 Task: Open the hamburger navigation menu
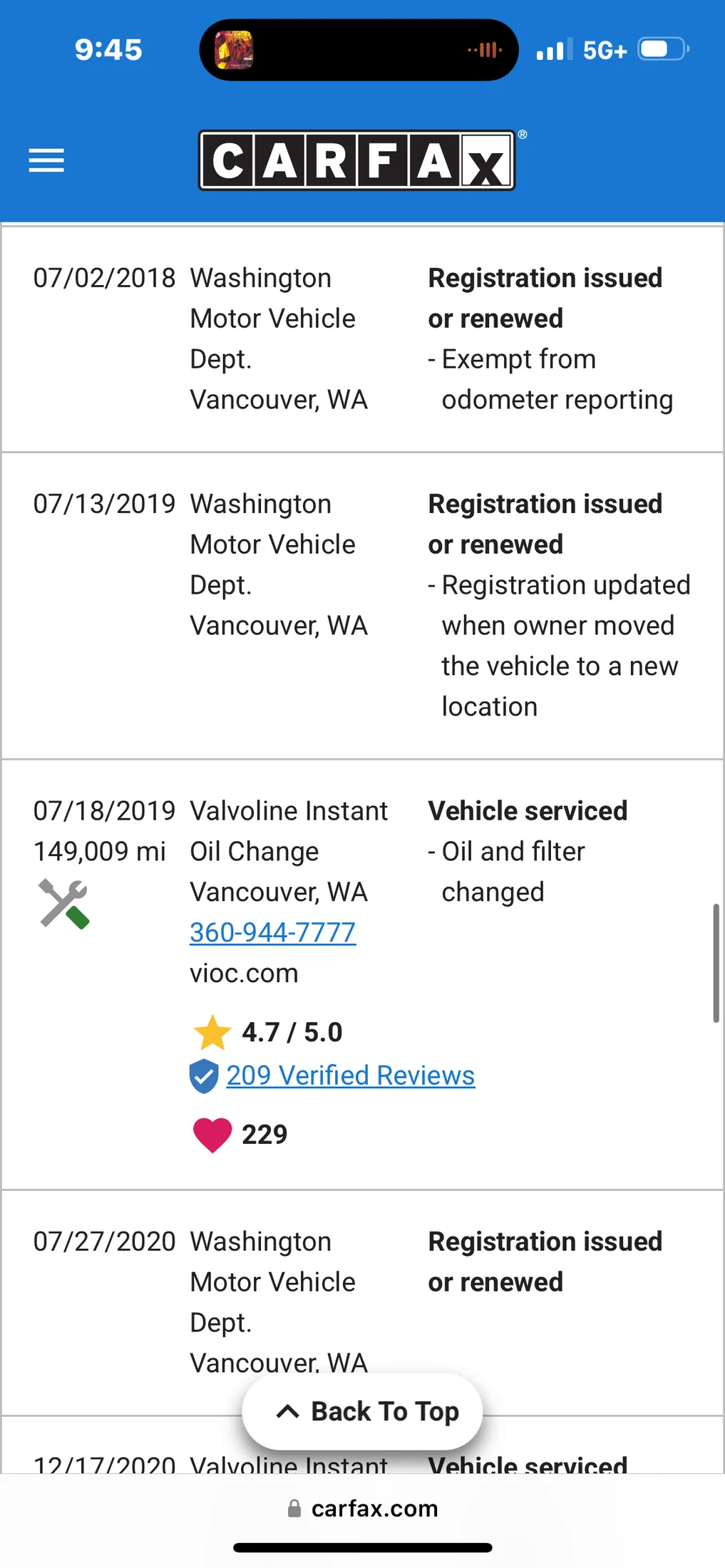point(46,160)
